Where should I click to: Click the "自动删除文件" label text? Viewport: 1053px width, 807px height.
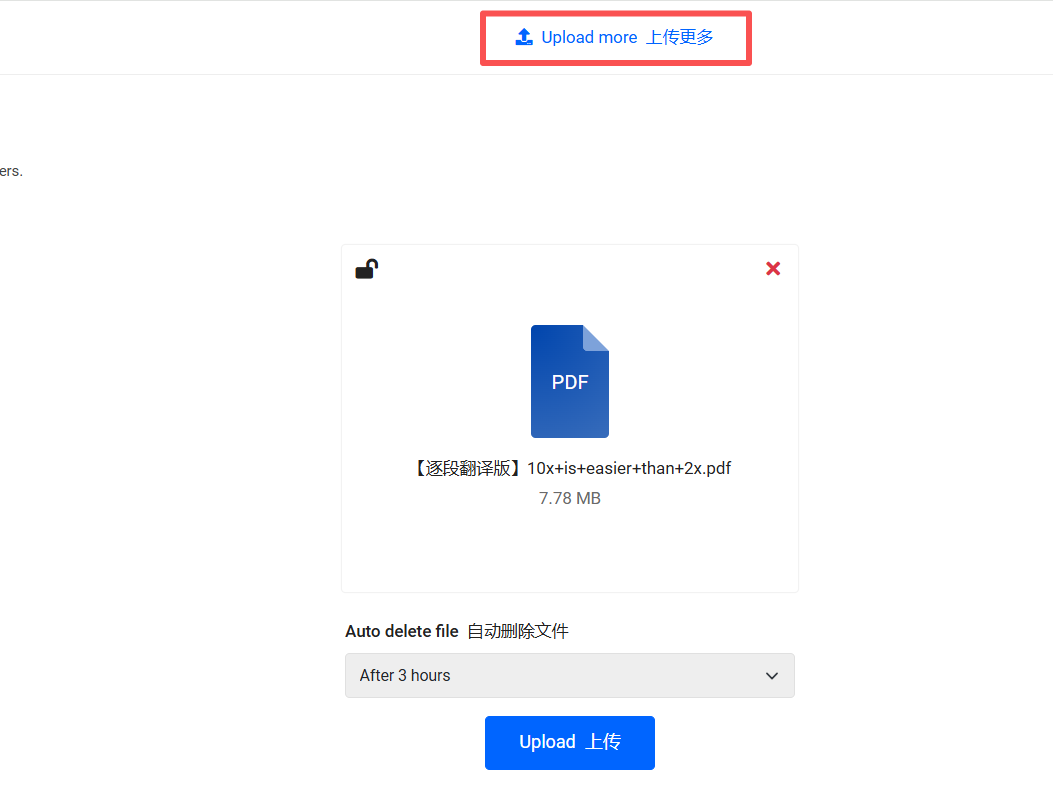(517, 631)
